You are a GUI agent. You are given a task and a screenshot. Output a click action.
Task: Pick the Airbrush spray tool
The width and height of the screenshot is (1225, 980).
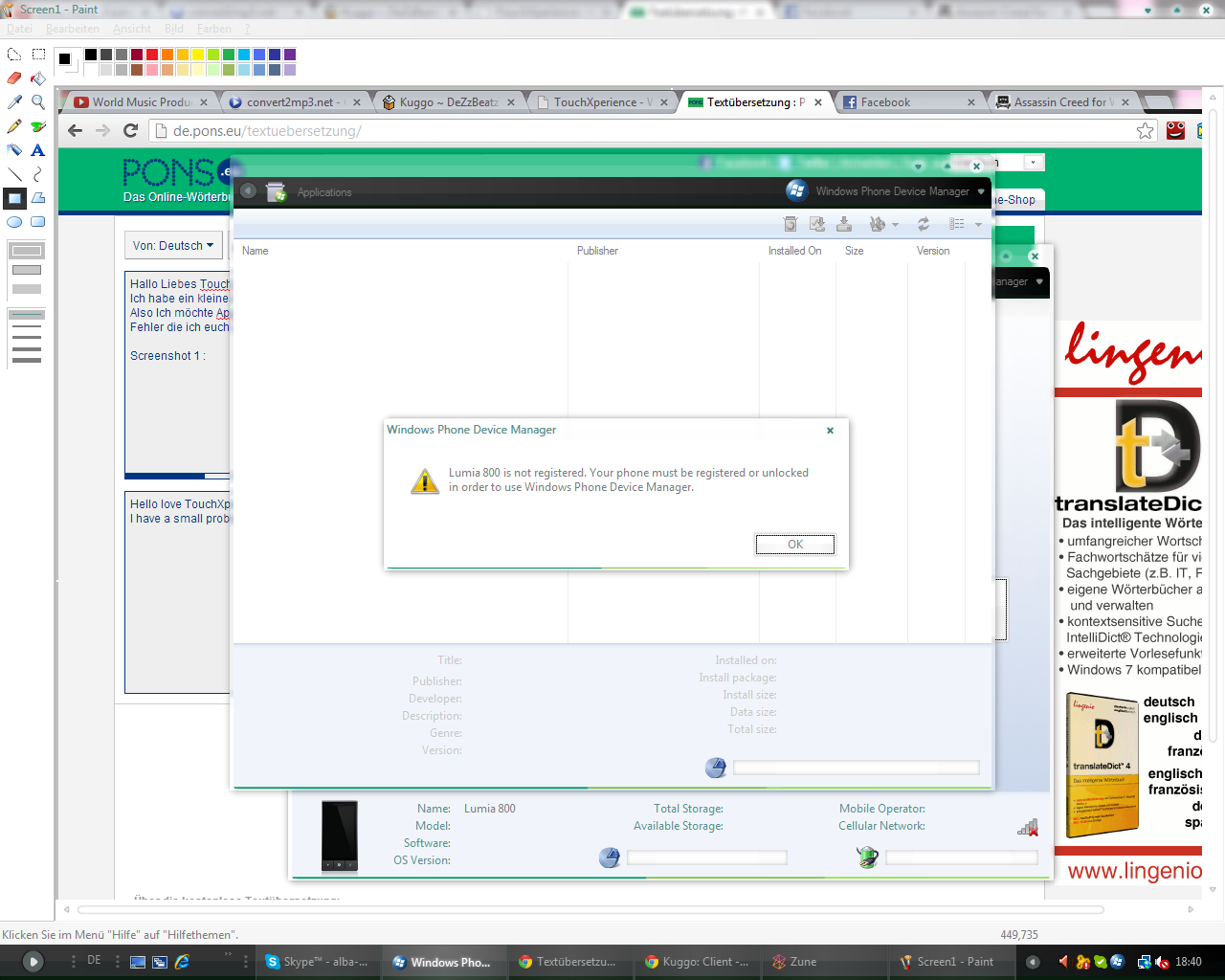click(14, 150)
